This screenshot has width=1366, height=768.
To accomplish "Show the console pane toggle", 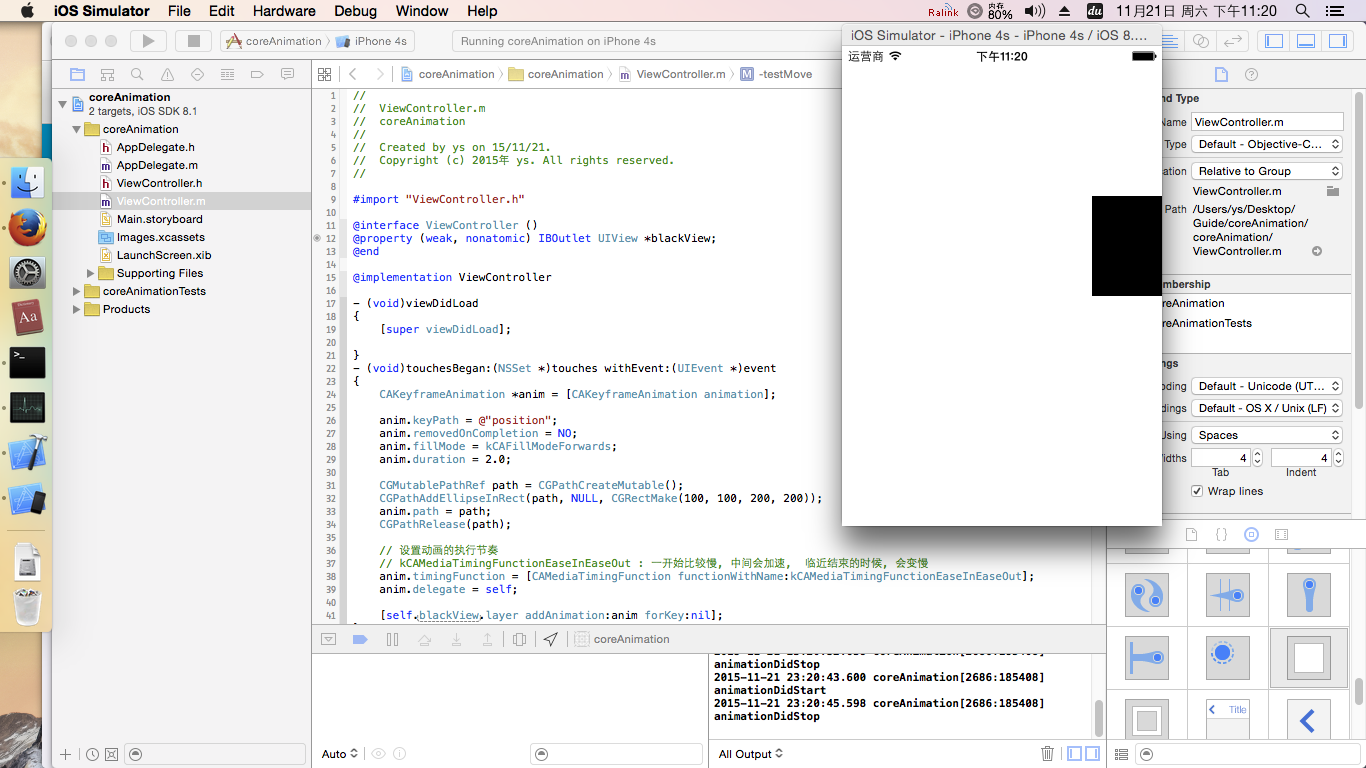I will (1092, 754).
